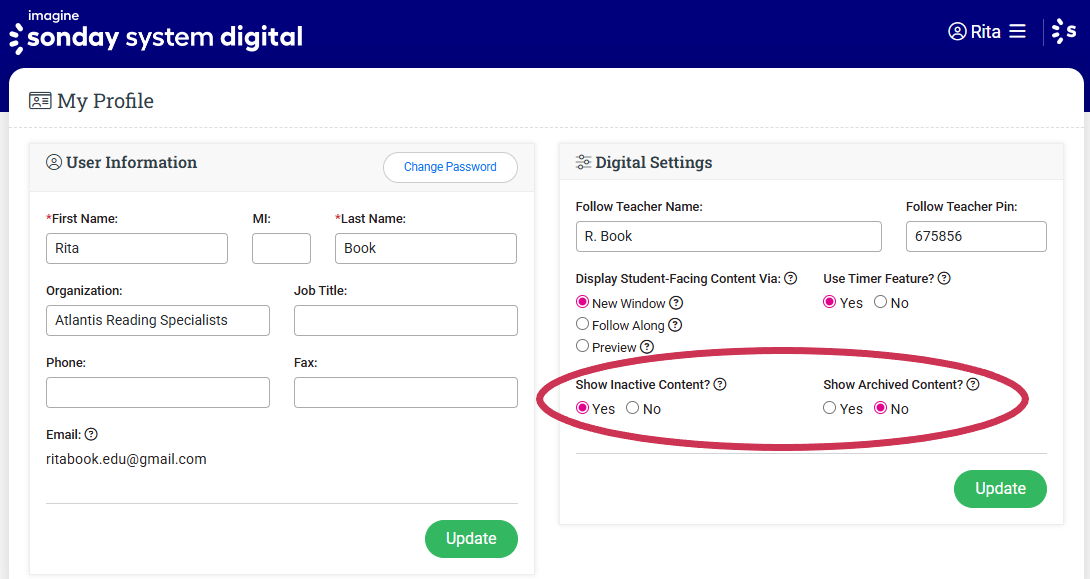Open the Rita user account menu

[975, 32]
